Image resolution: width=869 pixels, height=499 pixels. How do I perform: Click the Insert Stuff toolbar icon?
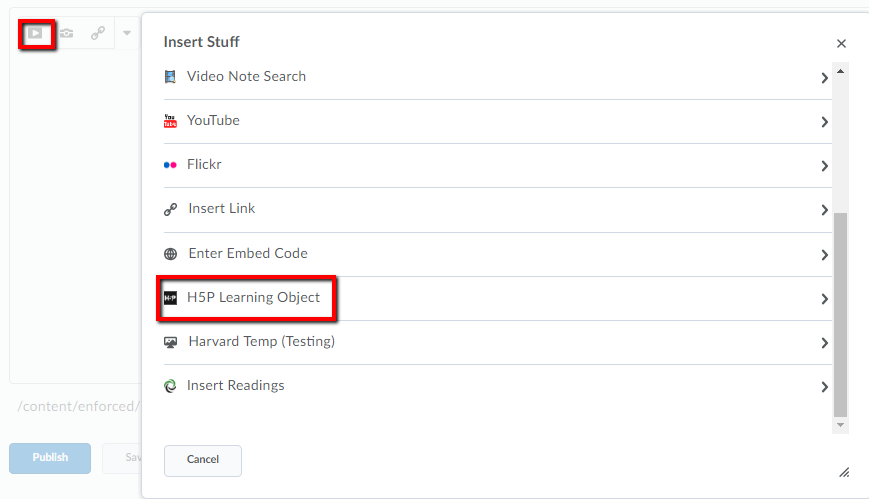click(35, 33)
